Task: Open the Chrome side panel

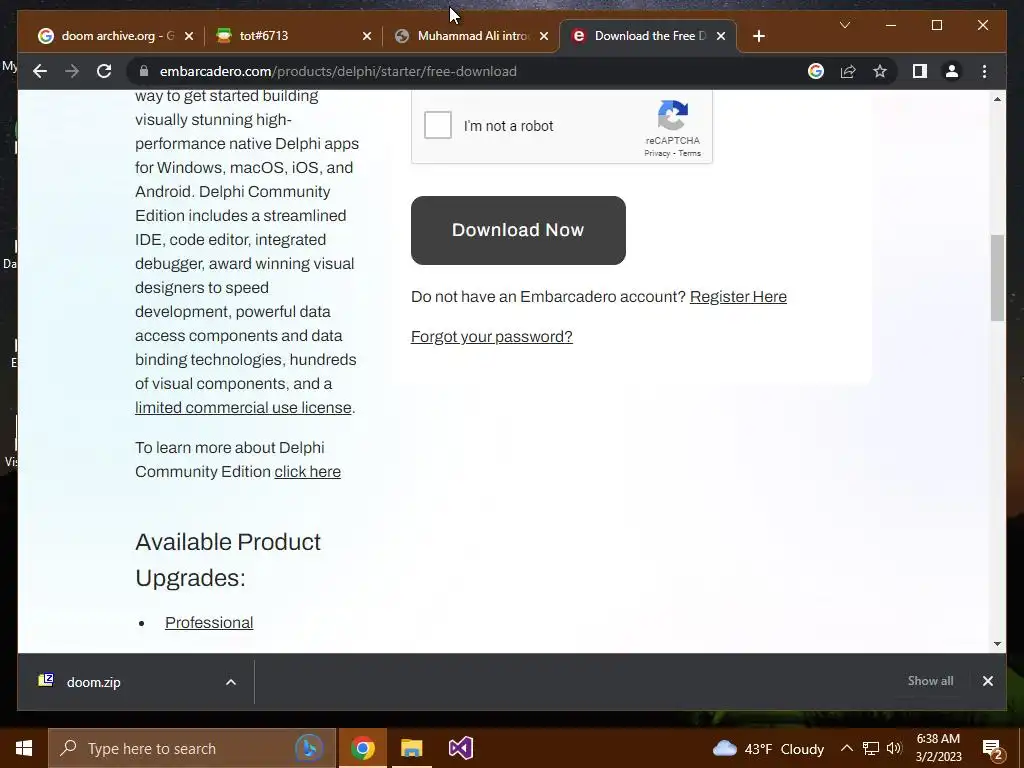Action: click(920, 71)
